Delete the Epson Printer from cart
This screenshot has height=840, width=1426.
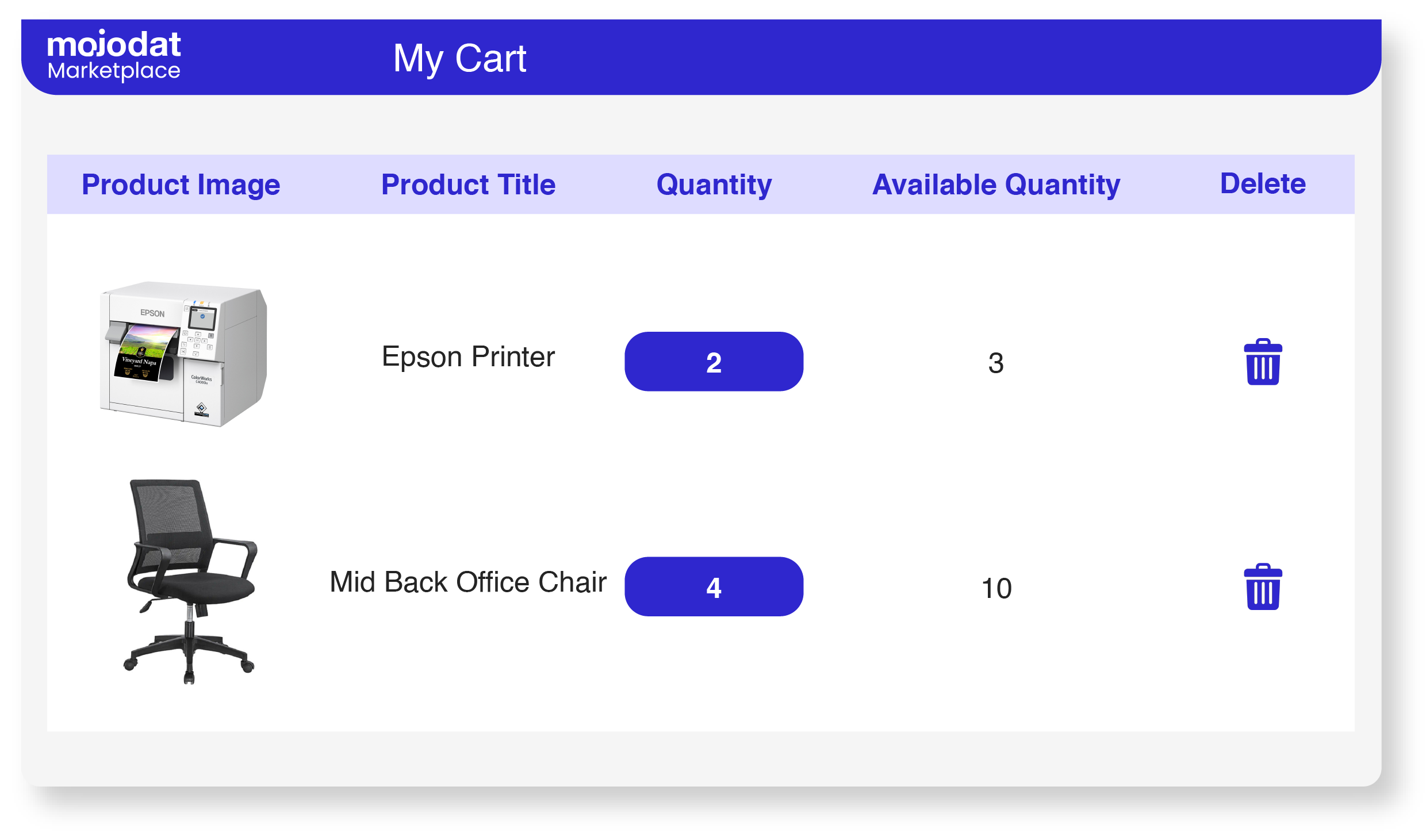[x=1262, y=362]
